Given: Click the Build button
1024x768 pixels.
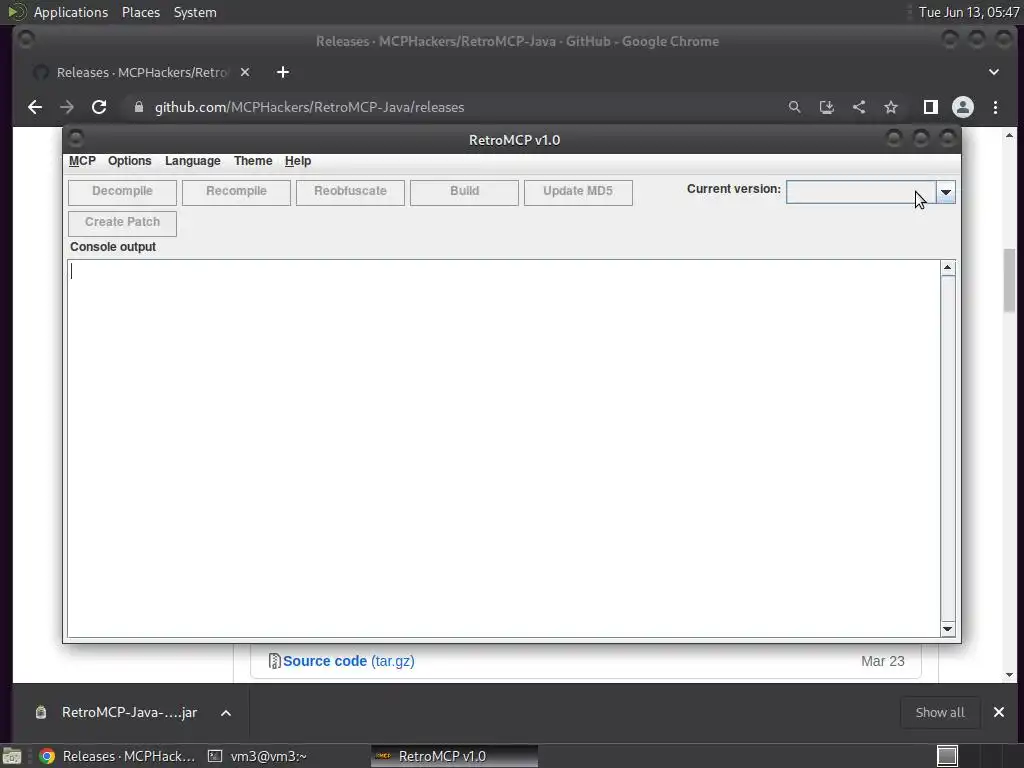Looking at the screenshot, I should (464, 192).
